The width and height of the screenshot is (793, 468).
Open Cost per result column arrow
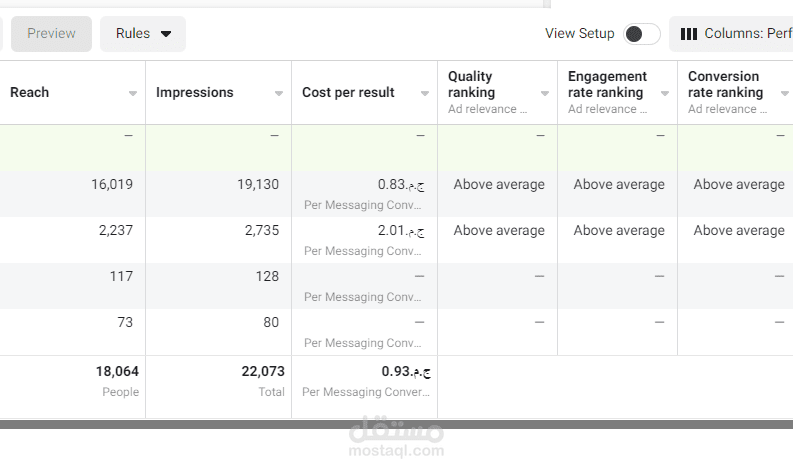[425, 93]
